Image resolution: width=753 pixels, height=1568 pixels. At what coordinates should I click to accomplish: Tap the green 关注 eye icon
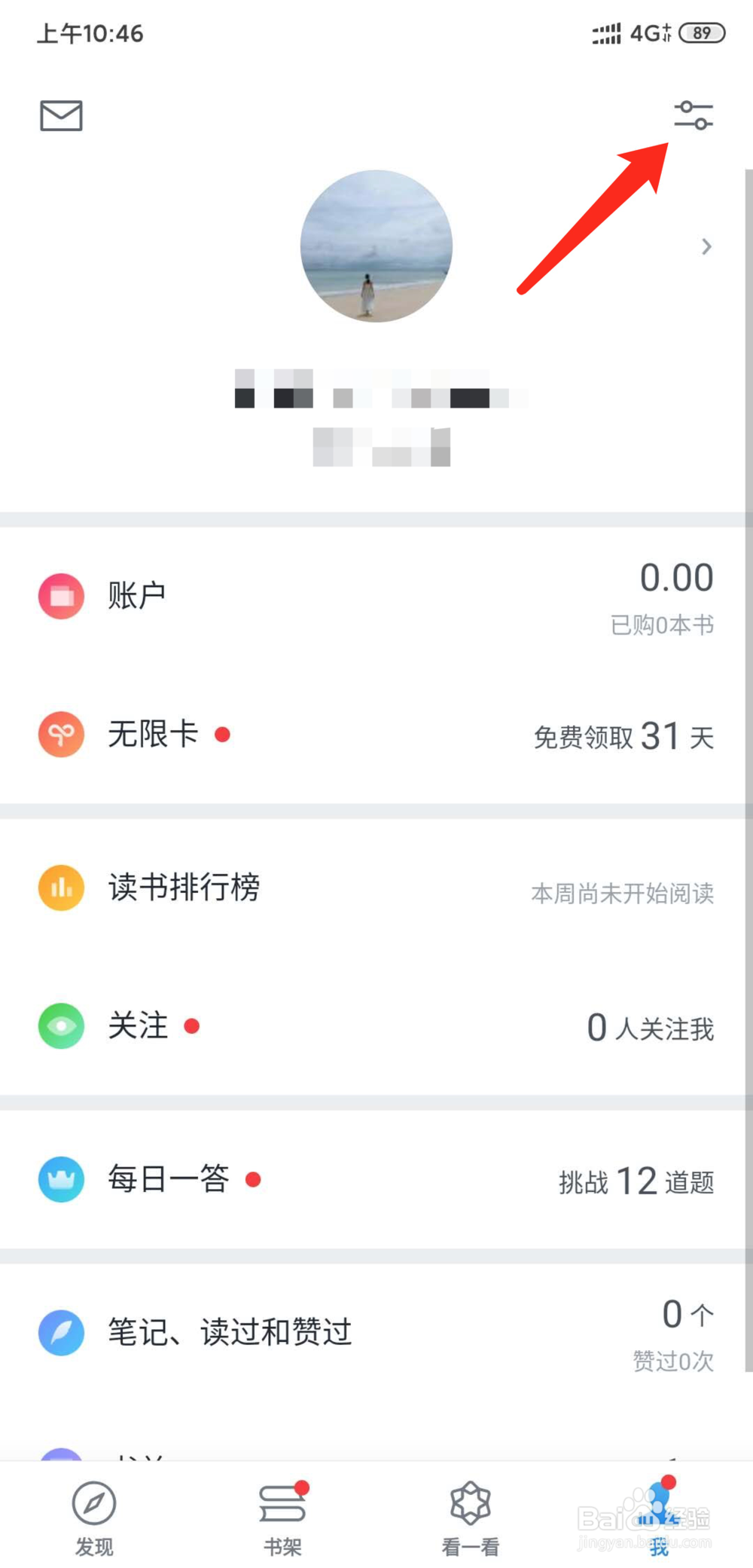click(x=61, y=1025)
